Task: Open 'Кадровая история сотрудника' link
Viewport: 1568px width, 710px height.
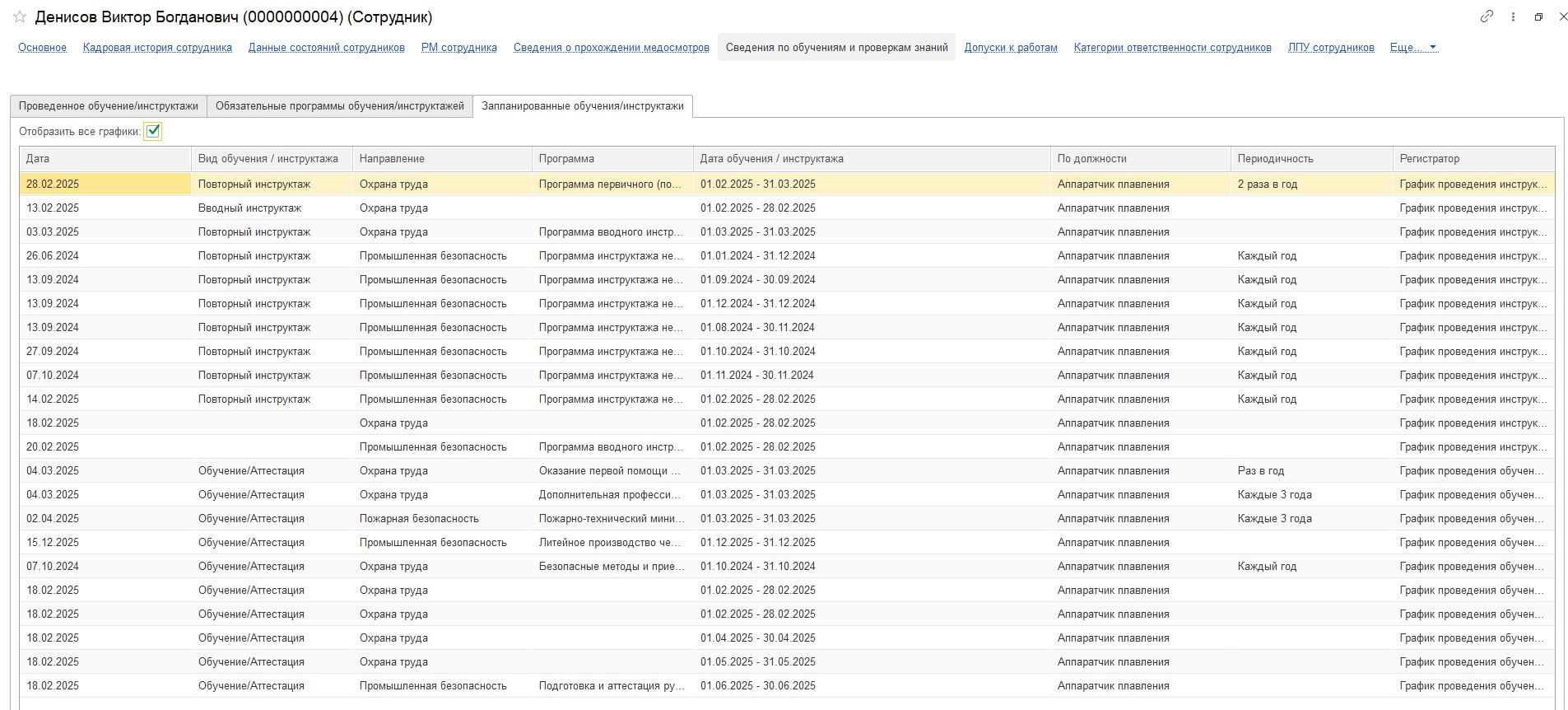Action: (157, 48)
